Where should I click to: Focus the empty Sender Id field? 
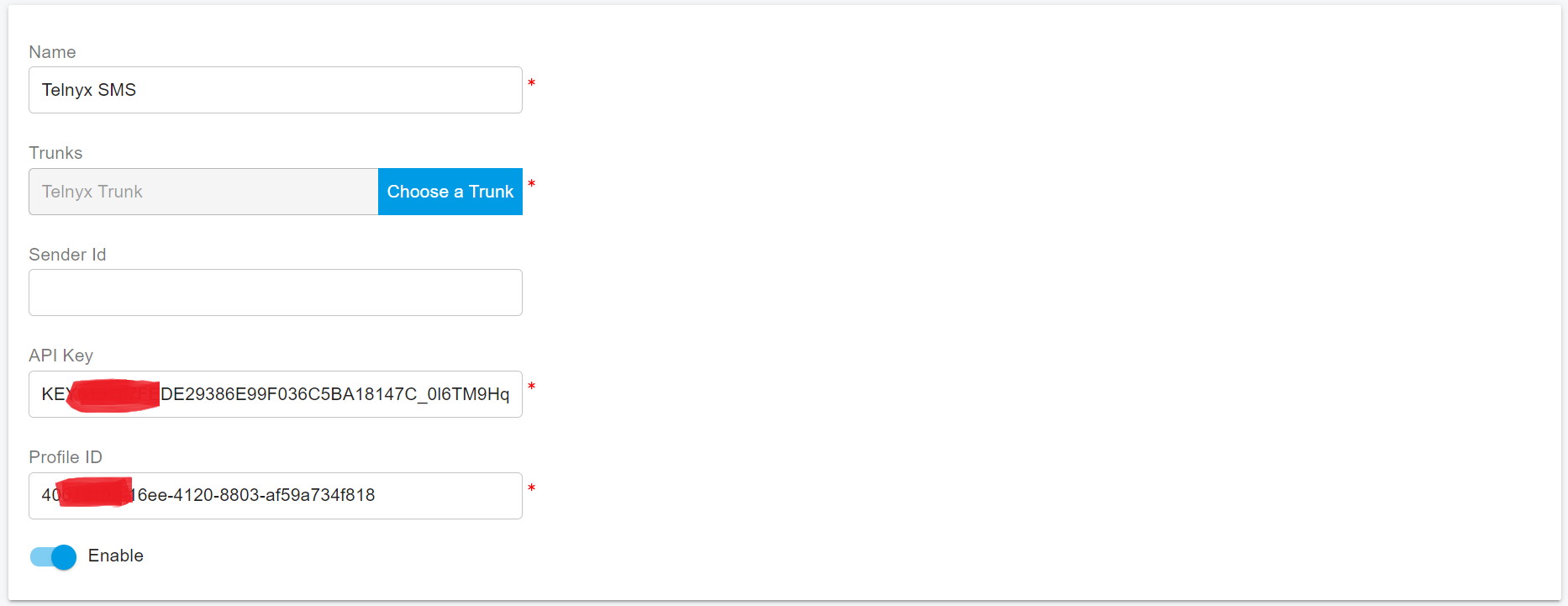point(275,292)
